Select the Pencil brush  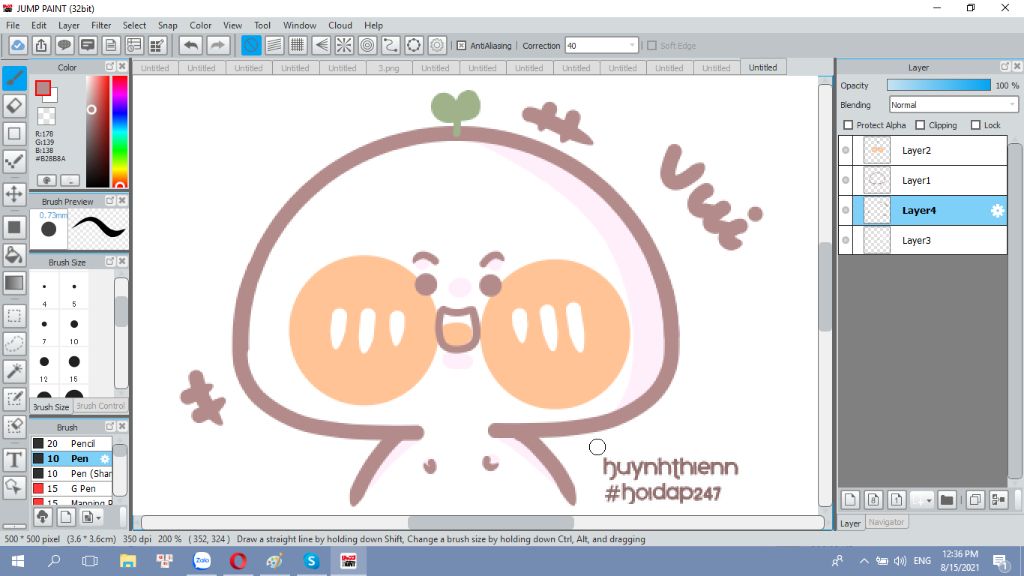click(x=72, y=443)
